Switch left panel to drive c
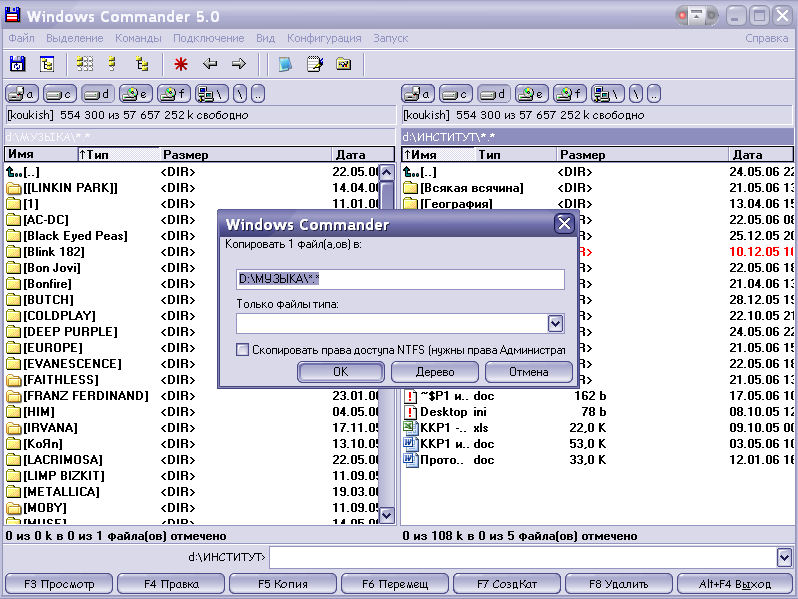 tap(58, 94)
